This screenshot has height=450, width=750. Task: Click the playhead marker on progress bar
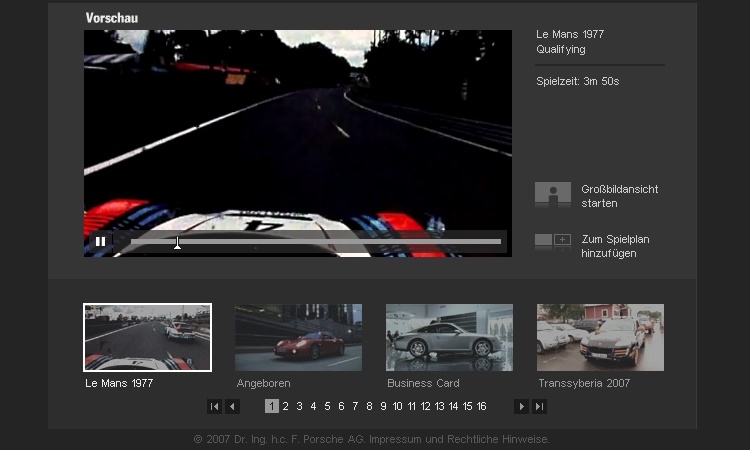[x=177, y=243]
